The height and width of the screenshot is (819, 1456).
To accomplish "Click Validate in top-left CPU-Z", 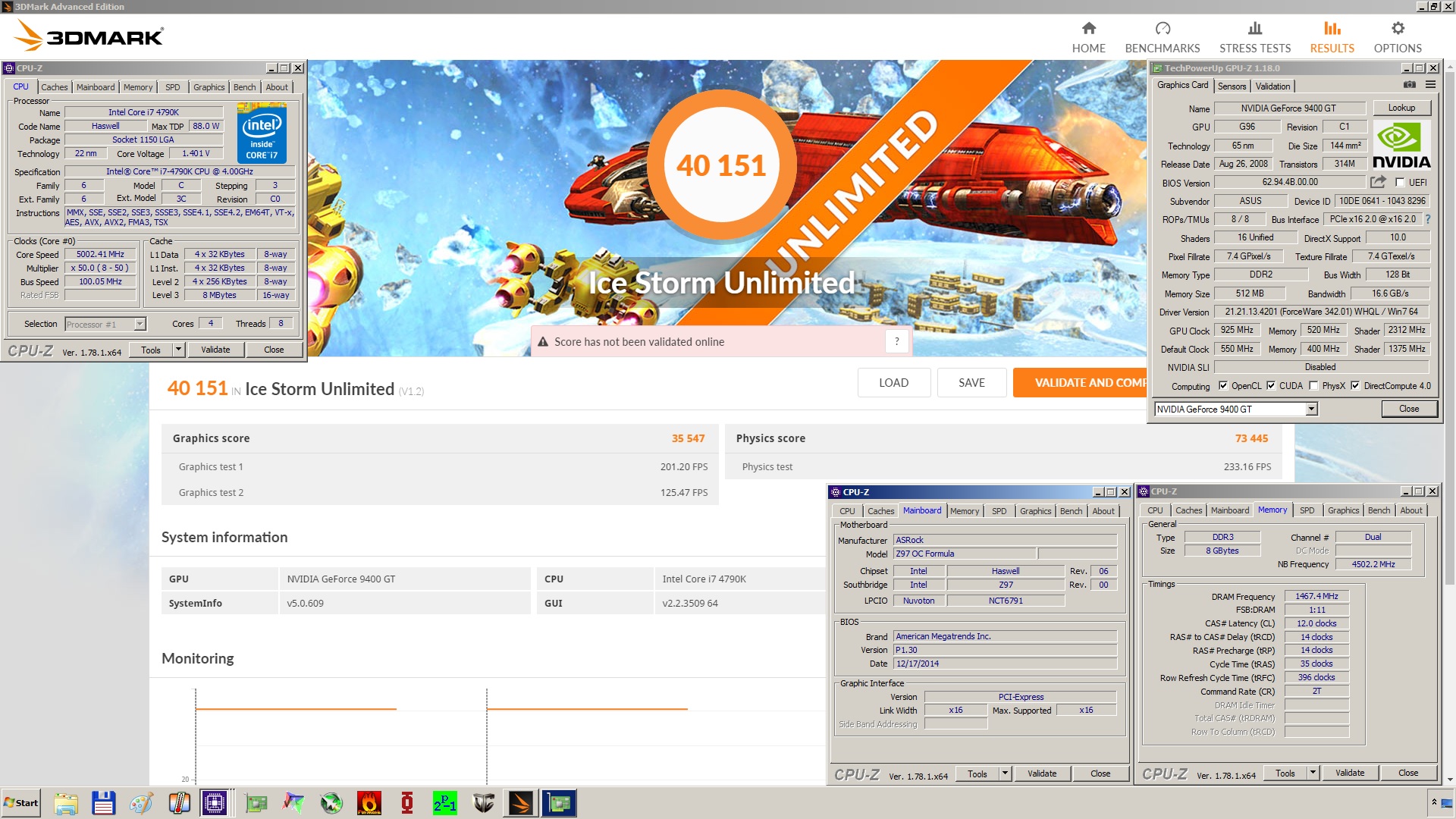I will click(x=215, y=350).
